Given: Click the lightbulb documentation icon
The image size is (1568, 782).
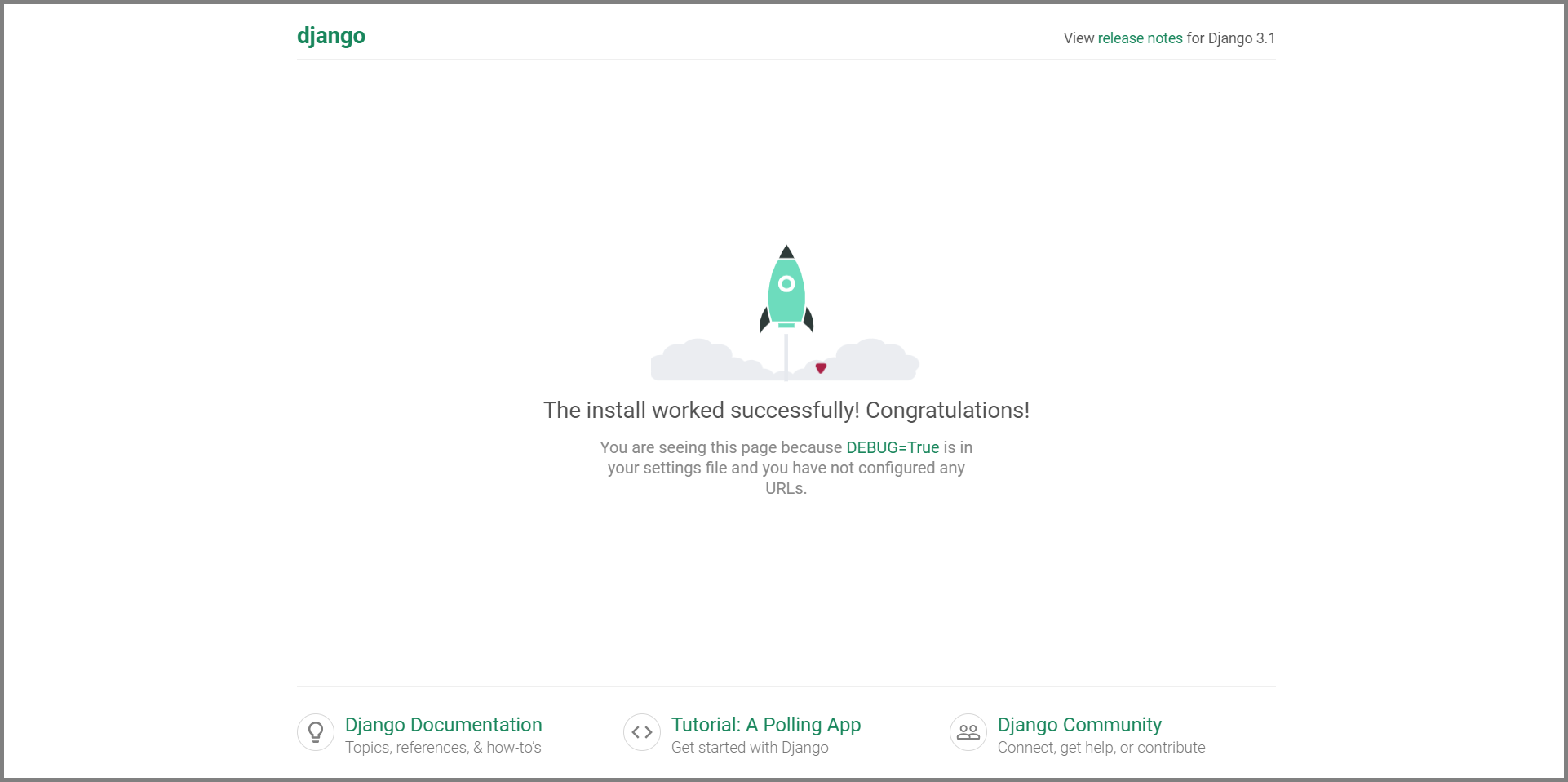Looking at the screenshot, I should (316, 732).
